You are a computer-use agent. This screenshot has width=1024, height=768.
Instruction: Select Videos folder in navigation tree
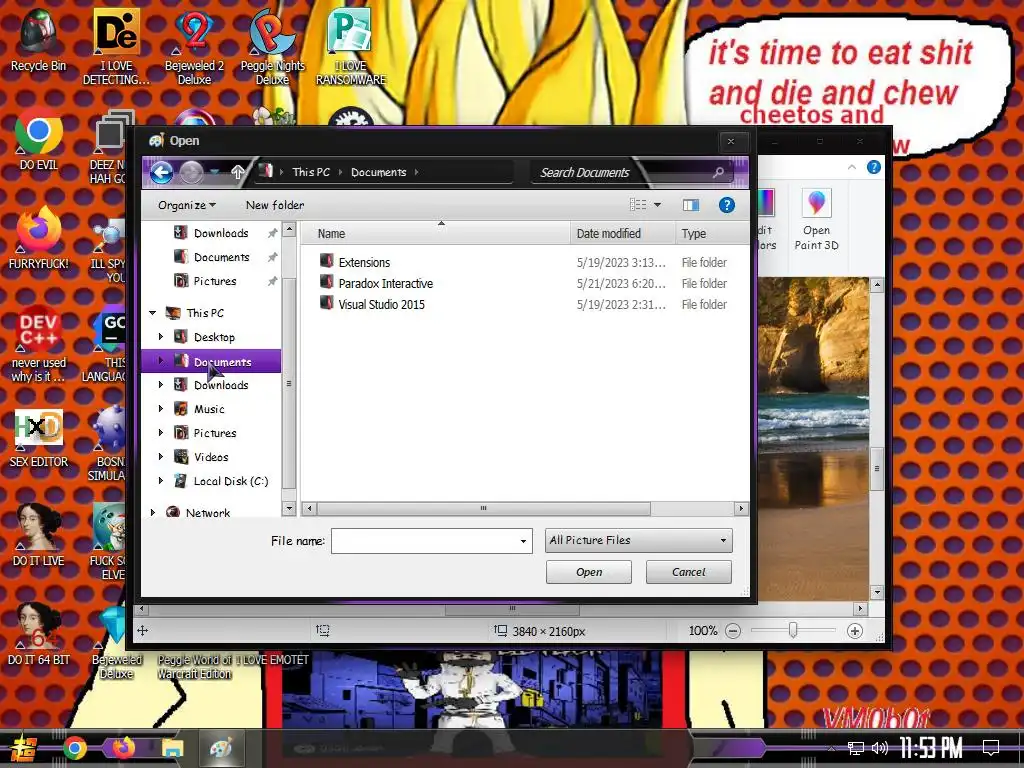pos(211,457)
